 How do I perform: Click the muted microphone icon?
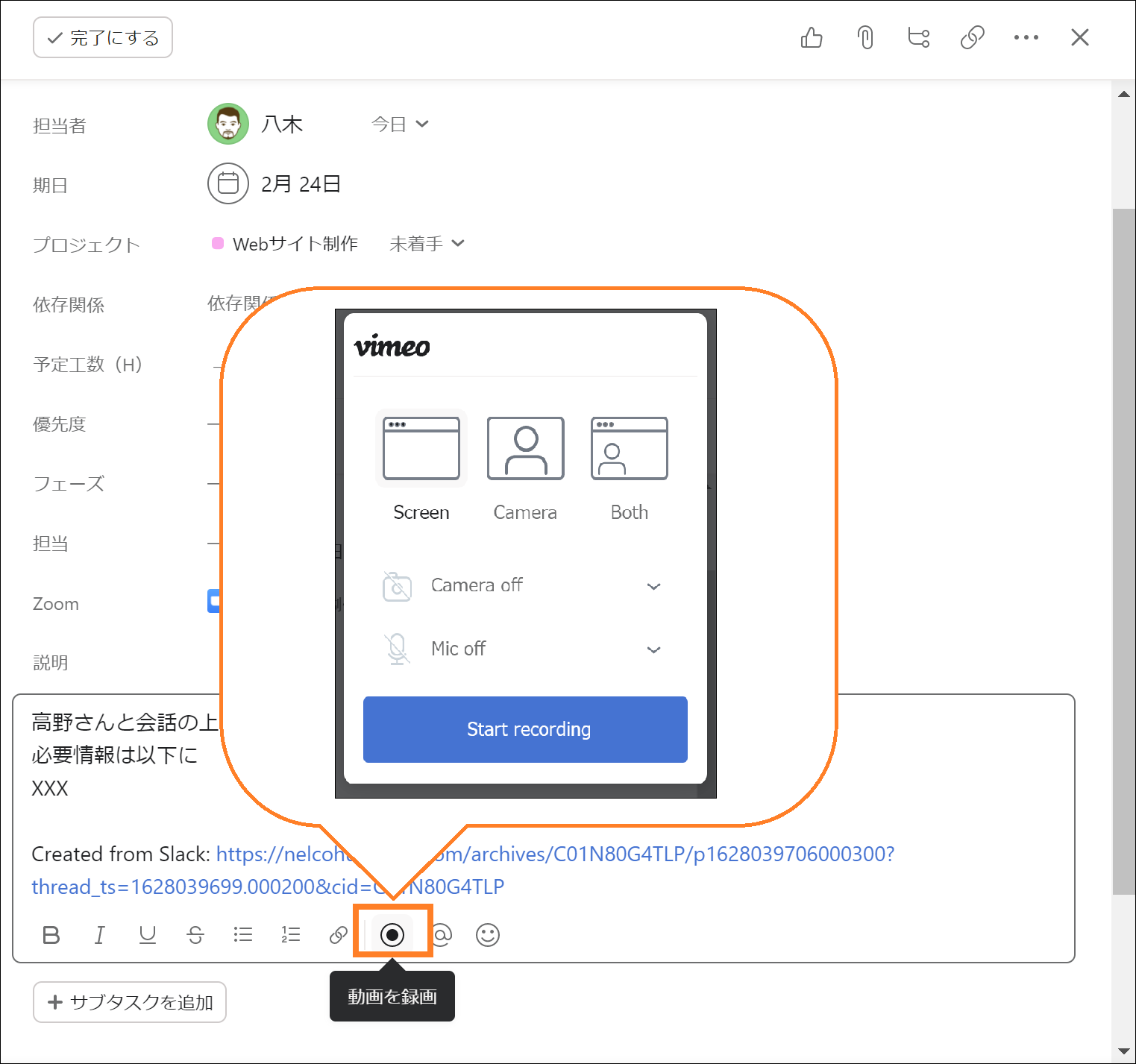(x=398, y=649)
